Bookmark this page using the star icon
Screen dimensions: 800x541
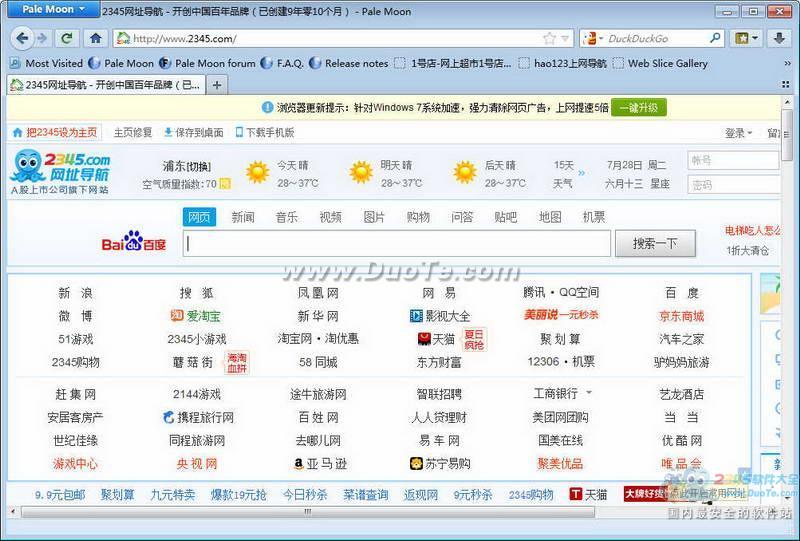549,38
